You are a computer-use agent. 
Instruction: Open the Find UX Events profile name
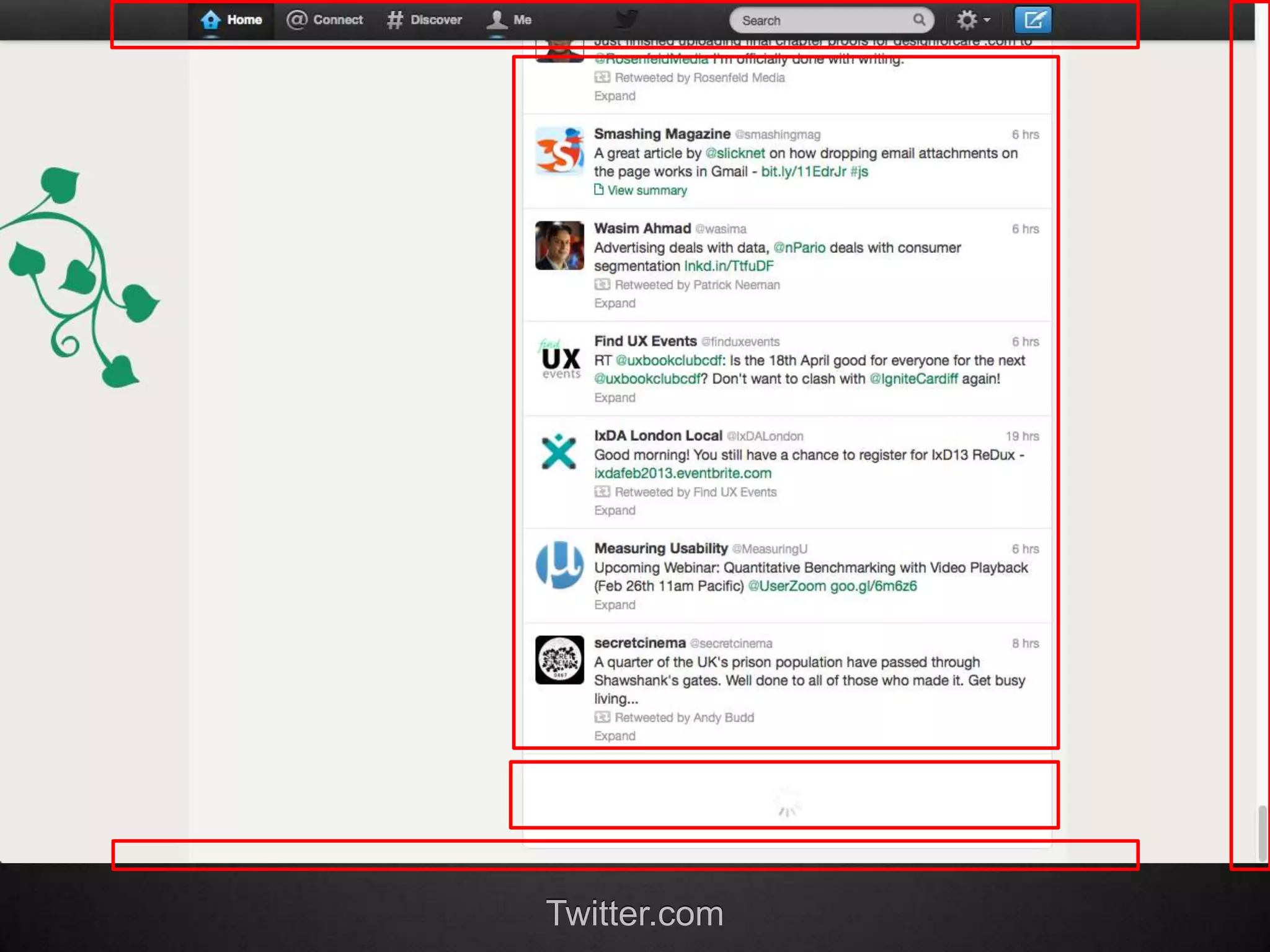(646, 342)
